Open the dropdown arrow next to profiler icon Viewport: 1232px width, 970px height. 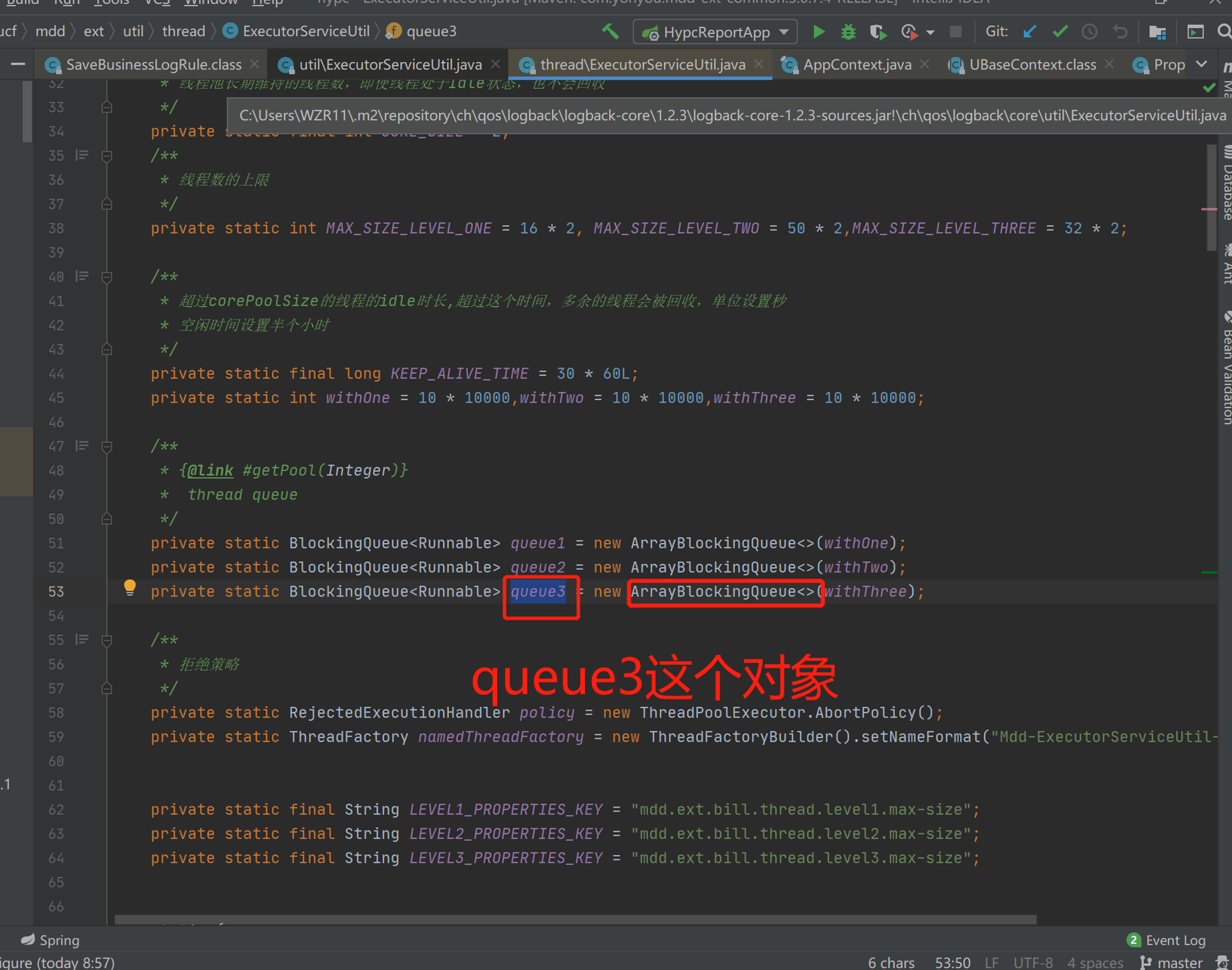click(930, 32)
